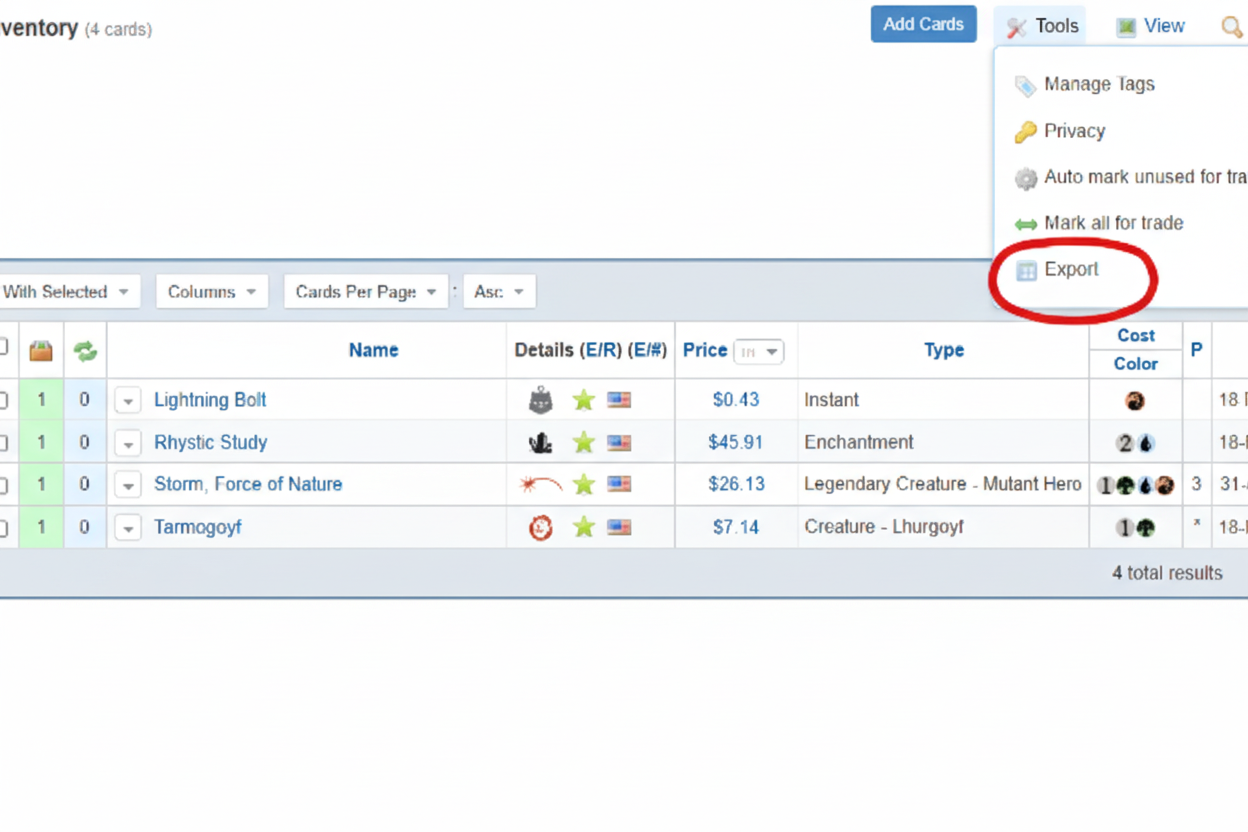Image resolution: width=1248 pixels, height=832 pixels.
Task: Sort the table by Name column header
Action: [x=373, y=350]
